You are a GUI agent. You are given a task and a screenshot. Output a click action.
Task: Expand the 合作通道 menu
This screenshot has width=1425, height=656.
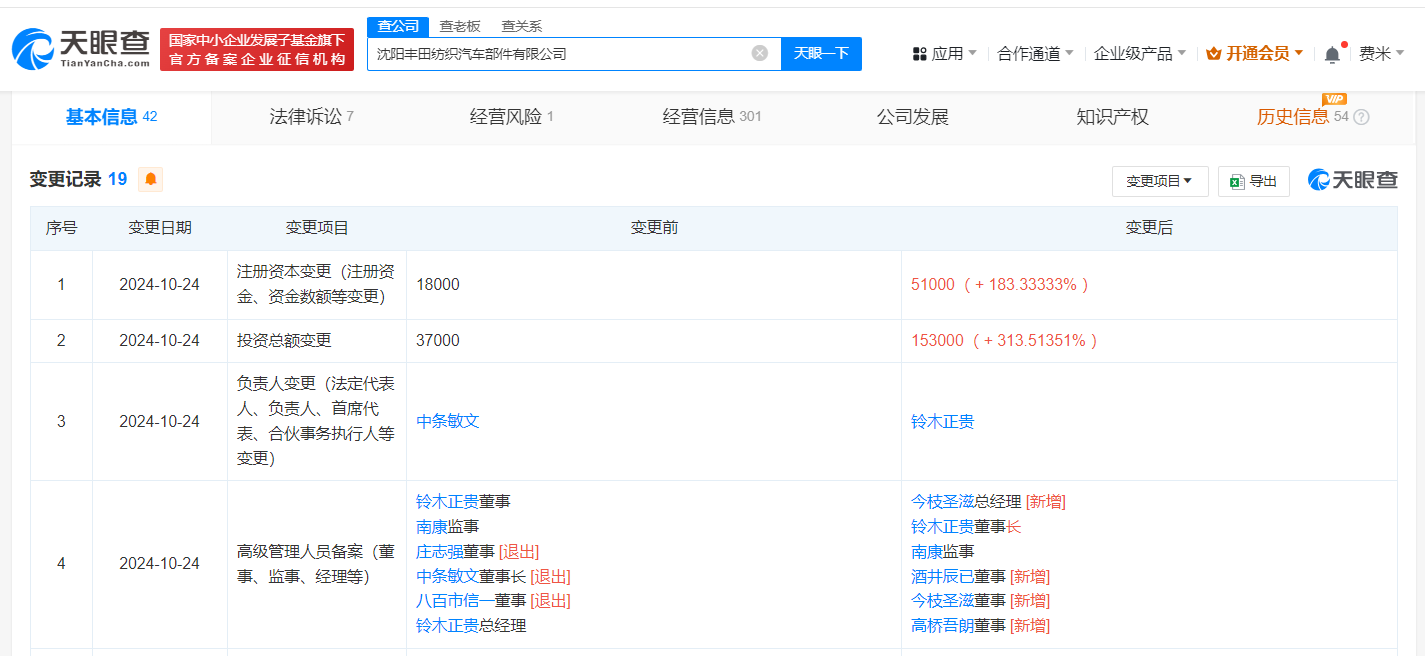pyautogui.click(x=1035, y=54)
